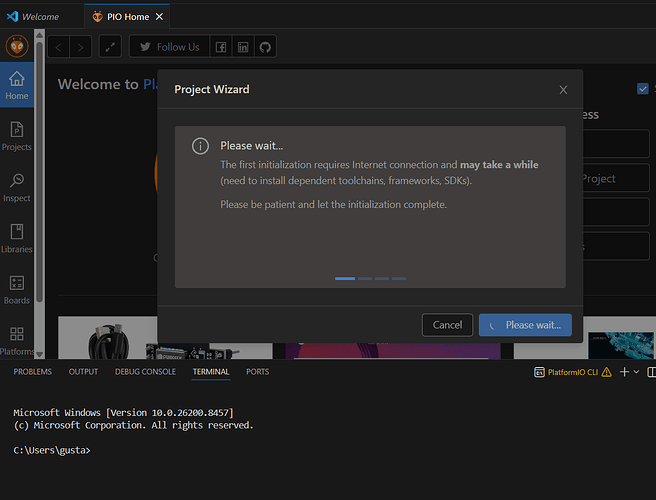This screenshot has height=500, width=656.
Task: Go to the Libraries section
Action: pyautogui.click(x=17, y=238)
